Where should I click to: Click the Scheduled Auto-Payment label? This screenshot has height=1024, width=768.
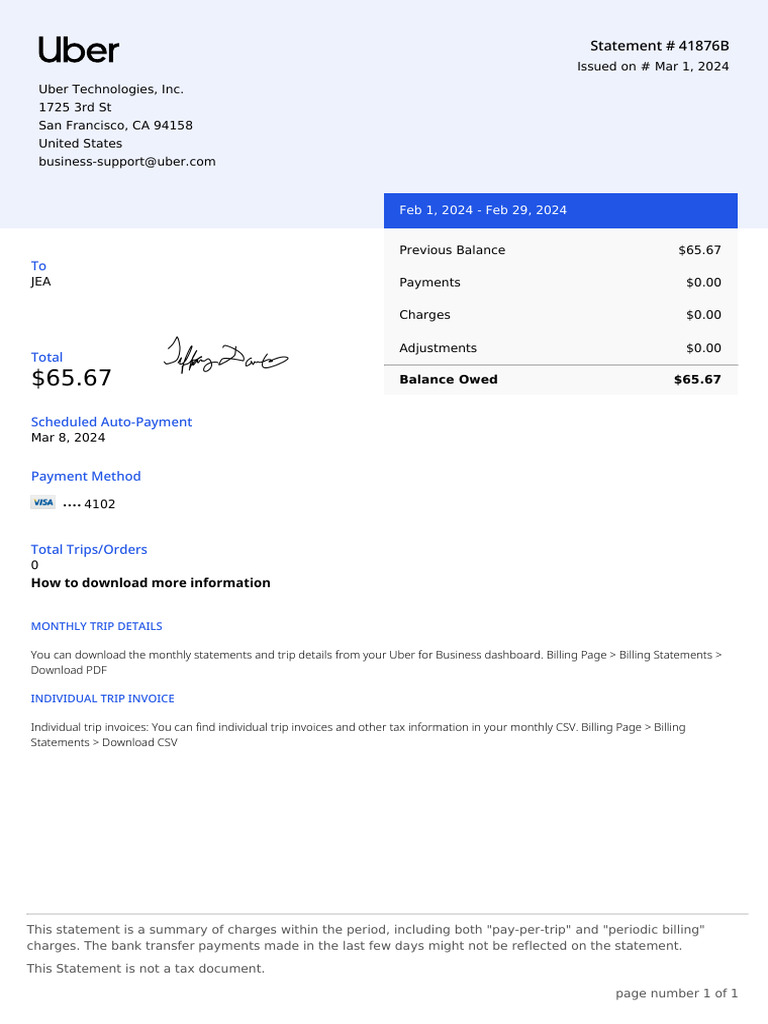111,422
